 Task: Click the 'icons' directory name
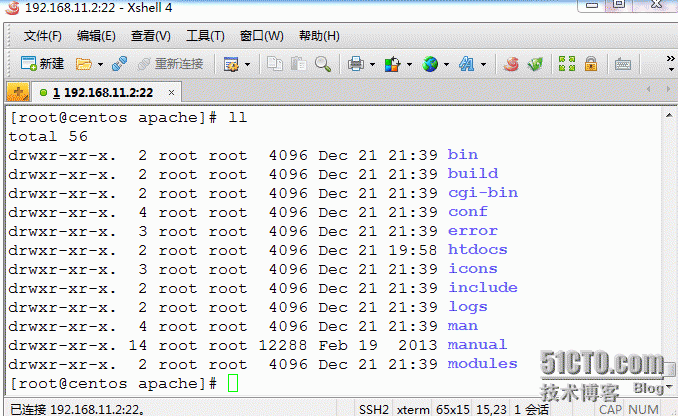pos(473,269)
